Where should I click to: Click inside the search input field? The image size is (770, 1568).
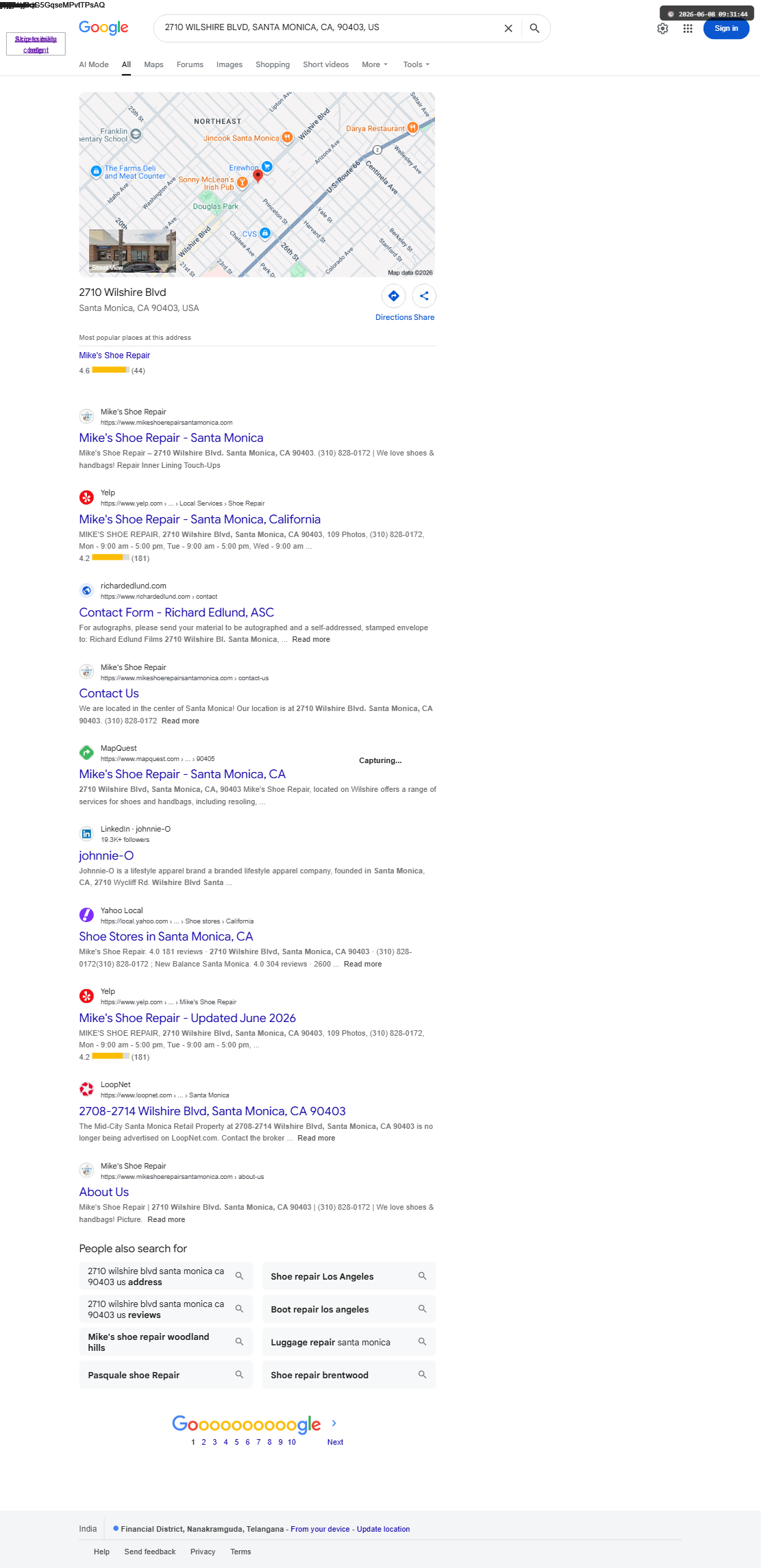pos(329,28)
